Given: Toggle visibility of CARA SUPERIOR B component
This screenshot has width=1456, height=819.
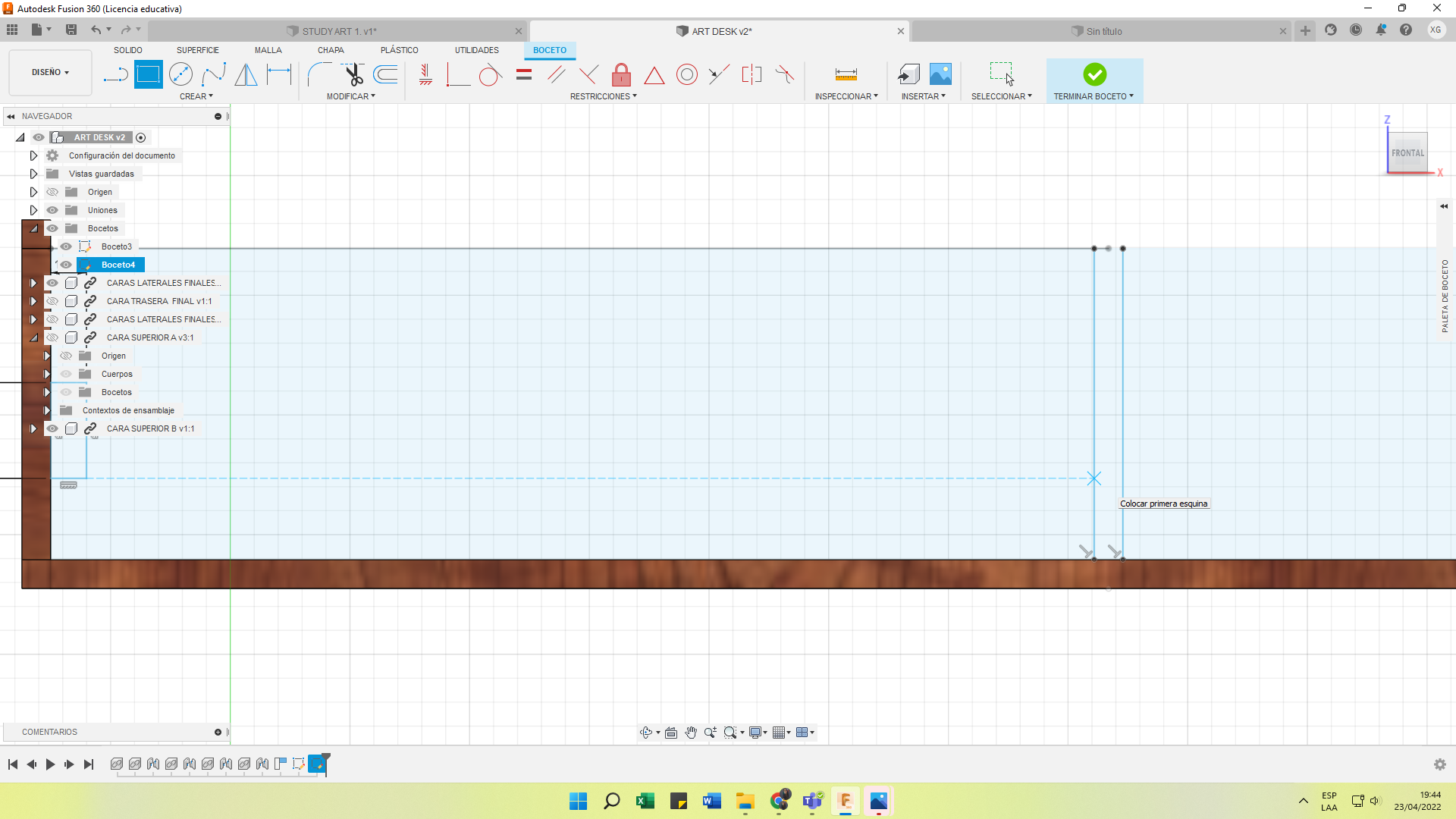Looking at the screenshot, I should click(x=52, y=428).
